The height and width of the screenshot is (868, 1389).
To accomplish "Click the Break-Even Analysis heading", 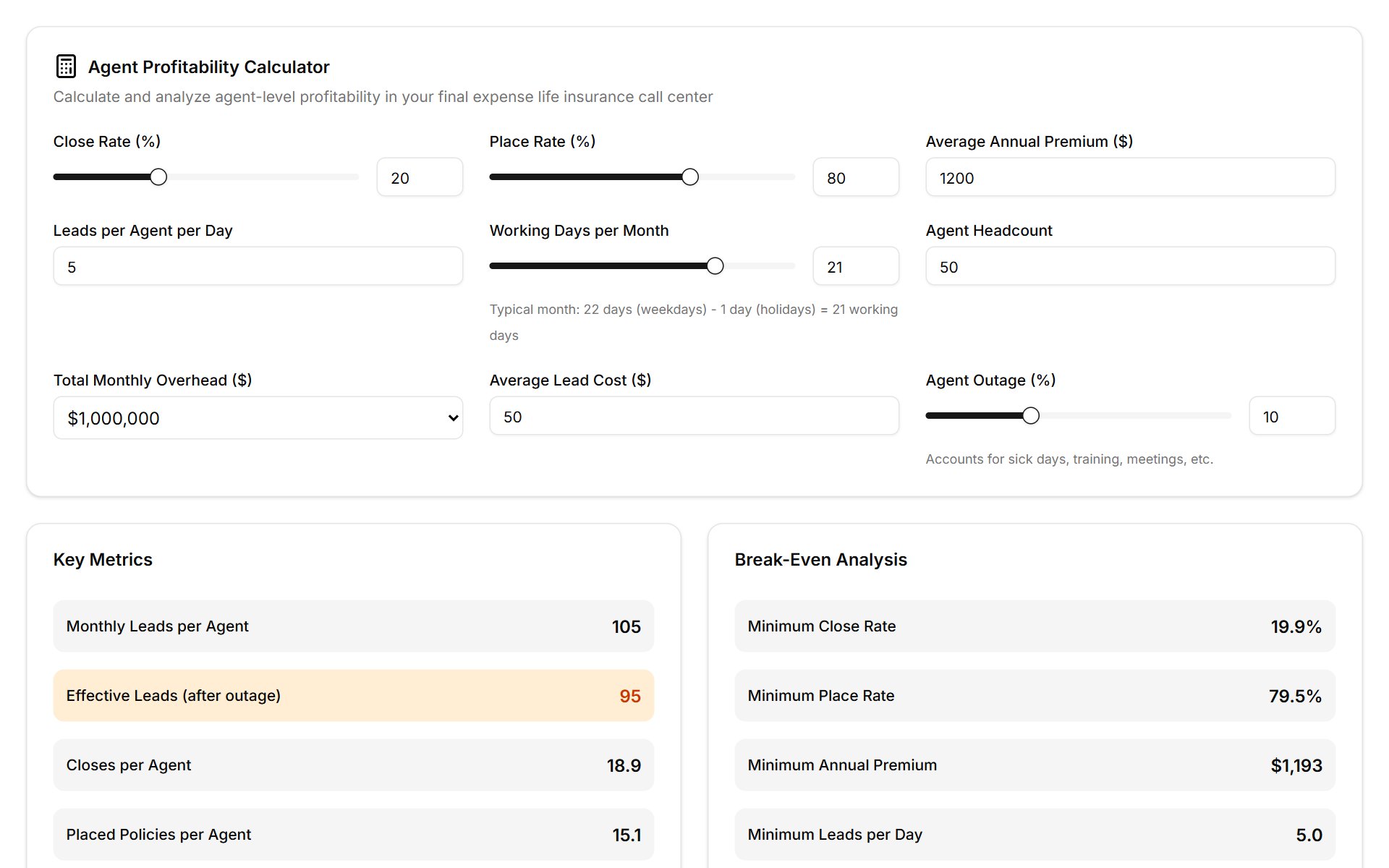I will 820,559.
